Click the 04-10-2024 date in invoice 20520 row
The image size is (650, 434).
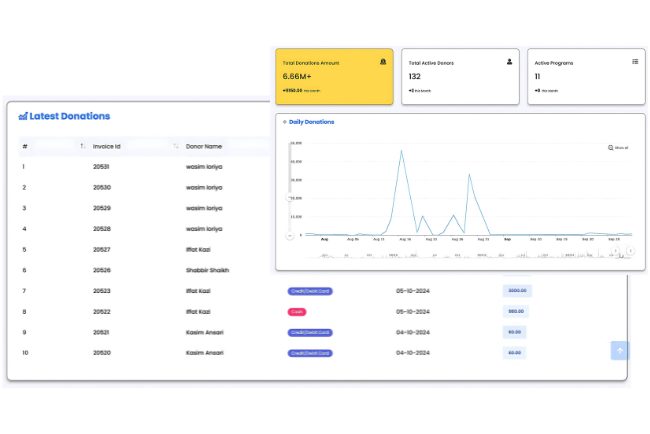(412, 353)
